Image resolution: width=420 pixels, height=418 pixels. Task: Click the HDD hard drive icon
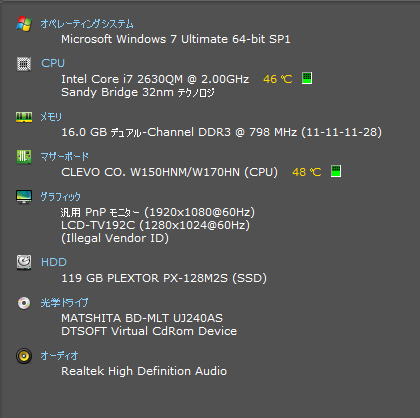tap(24, 262)
